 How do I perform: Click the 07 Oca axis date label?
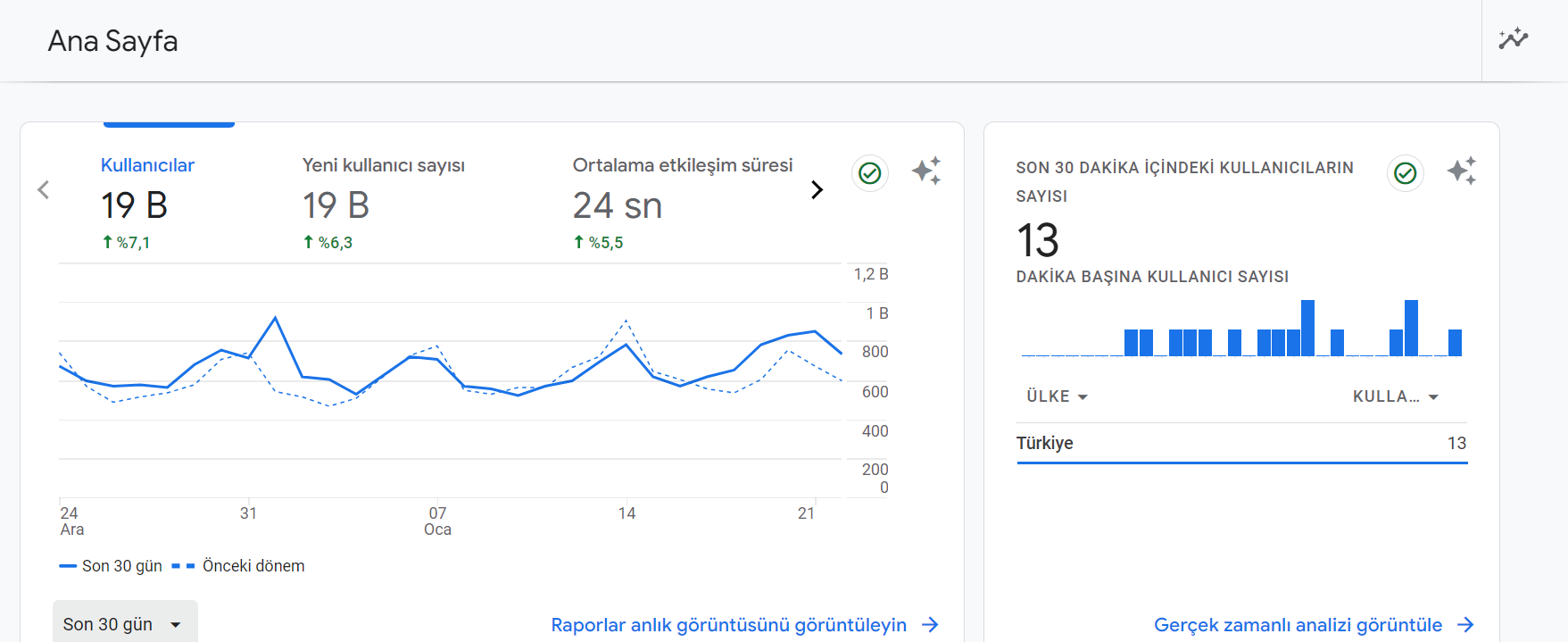click(437, 521)
